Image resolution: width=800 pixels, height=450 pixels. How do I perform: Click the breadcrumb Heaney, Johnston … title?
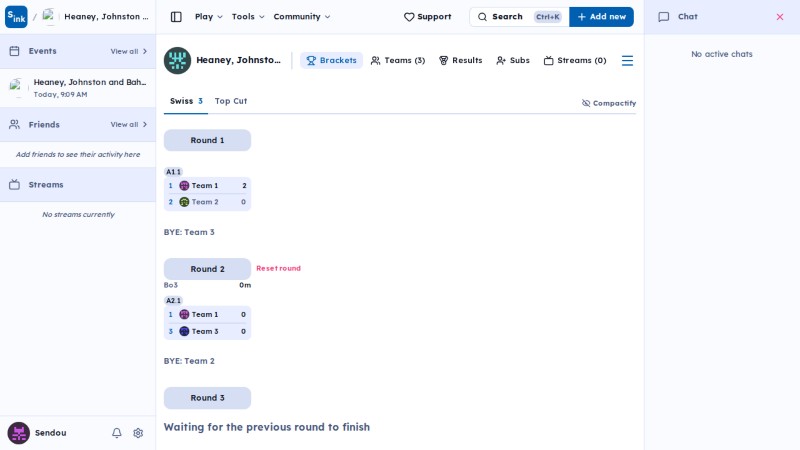[106, 17]
